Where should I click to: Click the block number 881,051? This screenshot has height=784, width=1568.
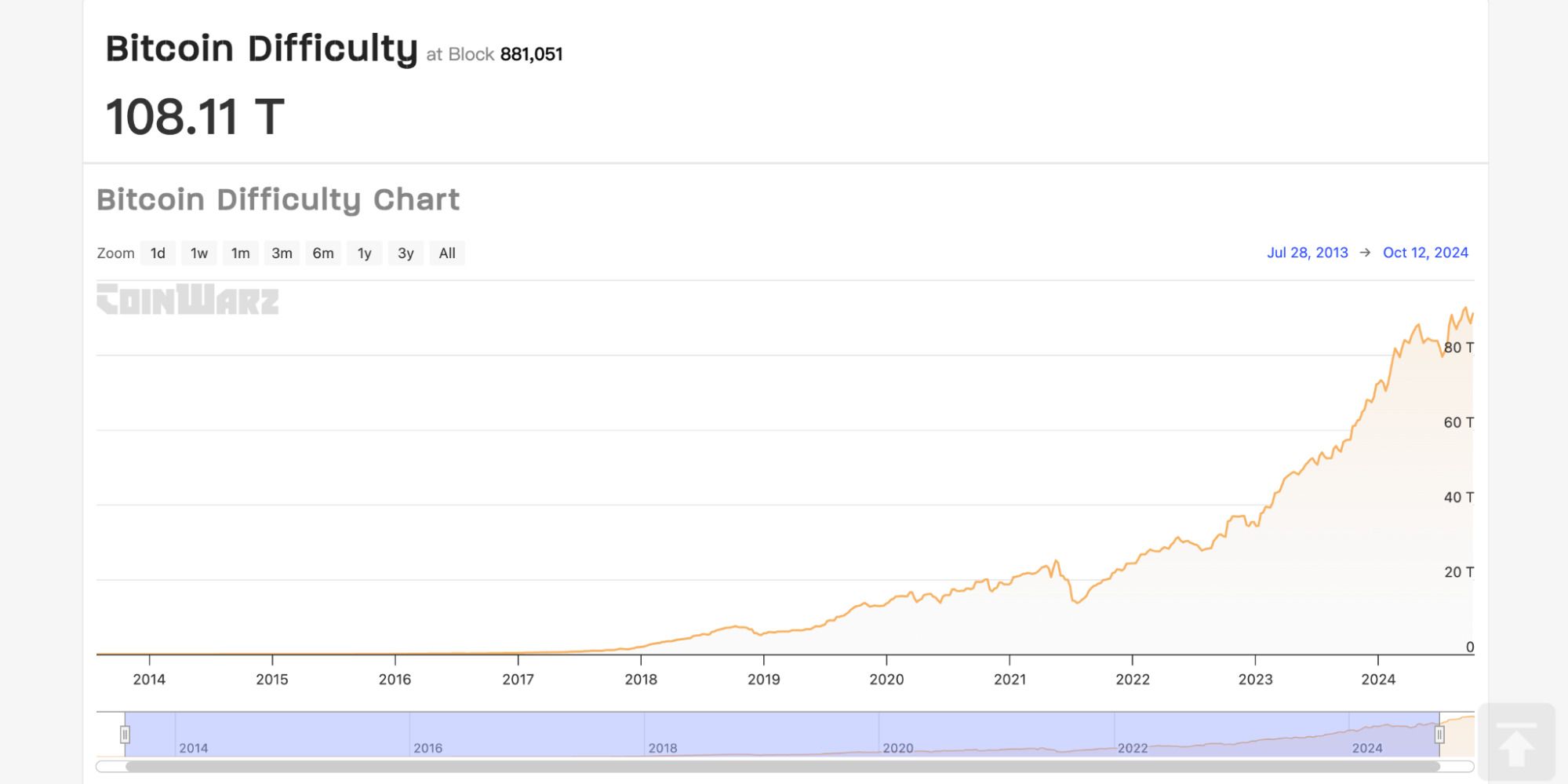531,54
